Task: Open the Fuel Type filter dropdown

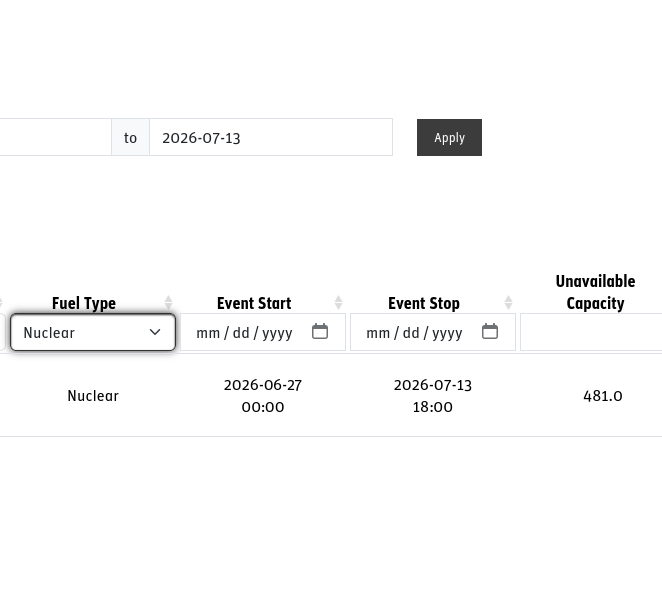Action: pos(93,332)
